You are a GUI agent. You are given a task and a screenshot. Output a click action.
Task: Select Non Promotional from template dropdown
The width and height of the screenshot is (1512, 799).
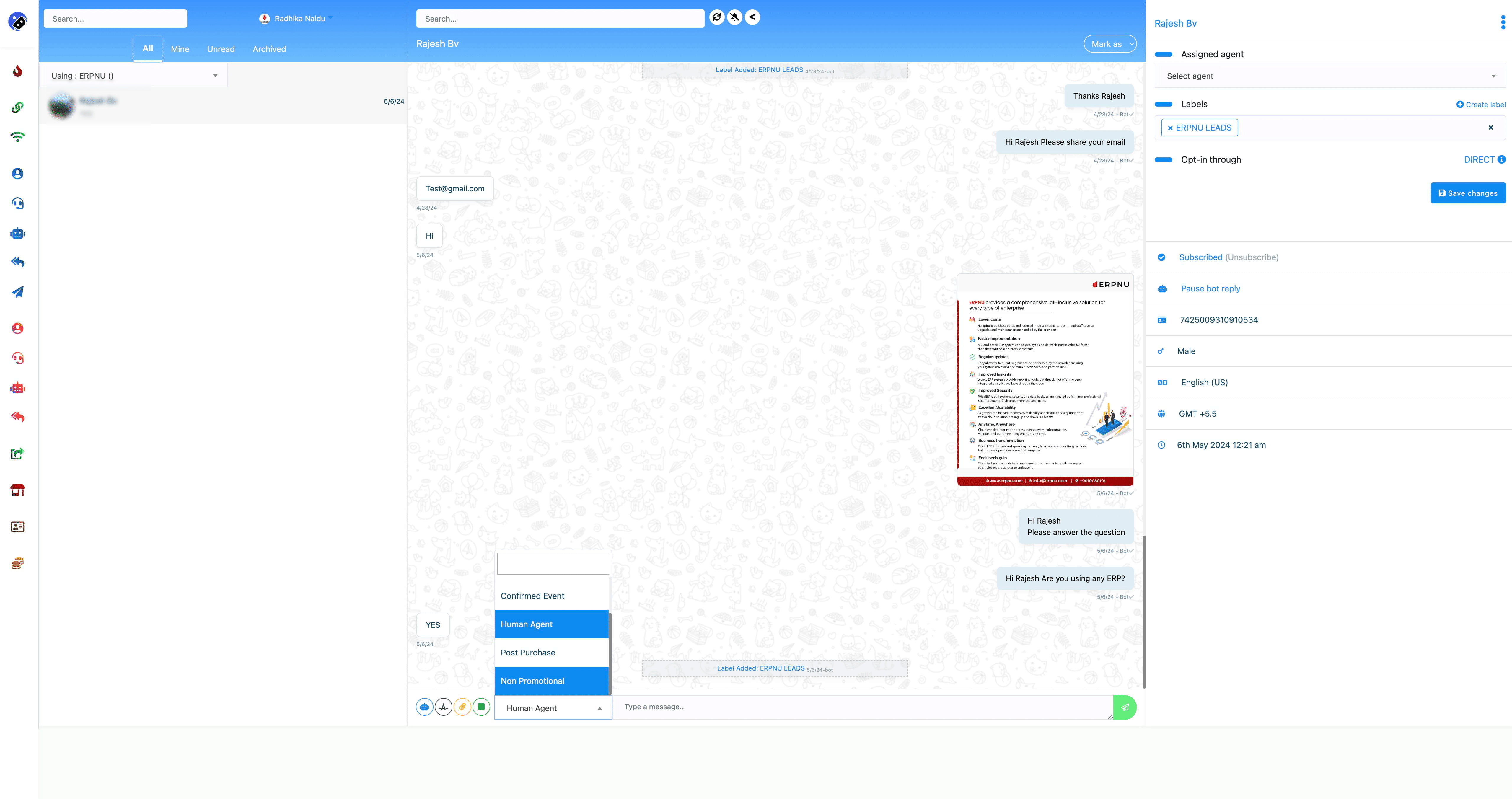tap(551, 681)
